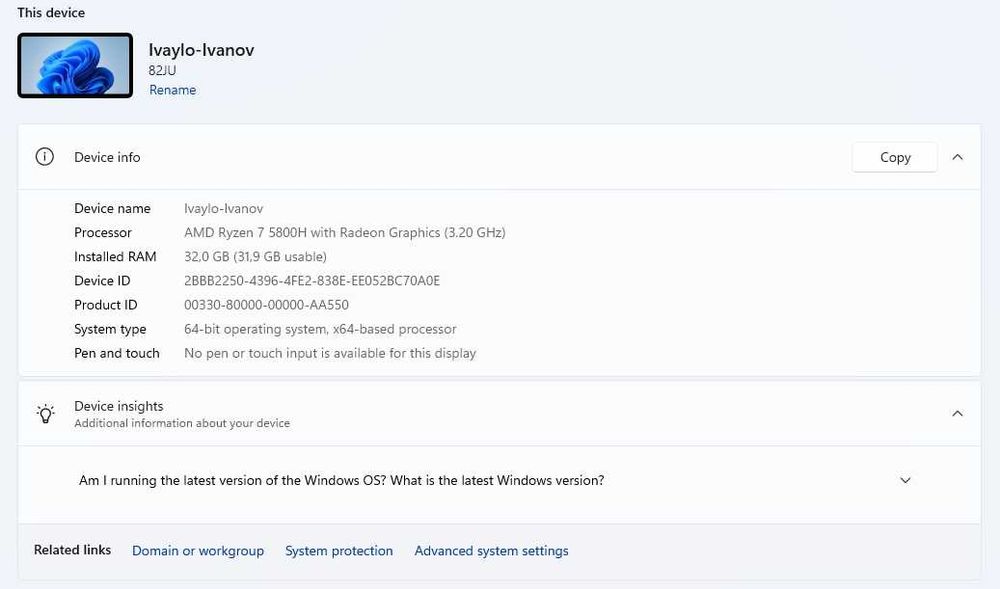Open System protection link

pyautogui.click(x=339, y=551)
